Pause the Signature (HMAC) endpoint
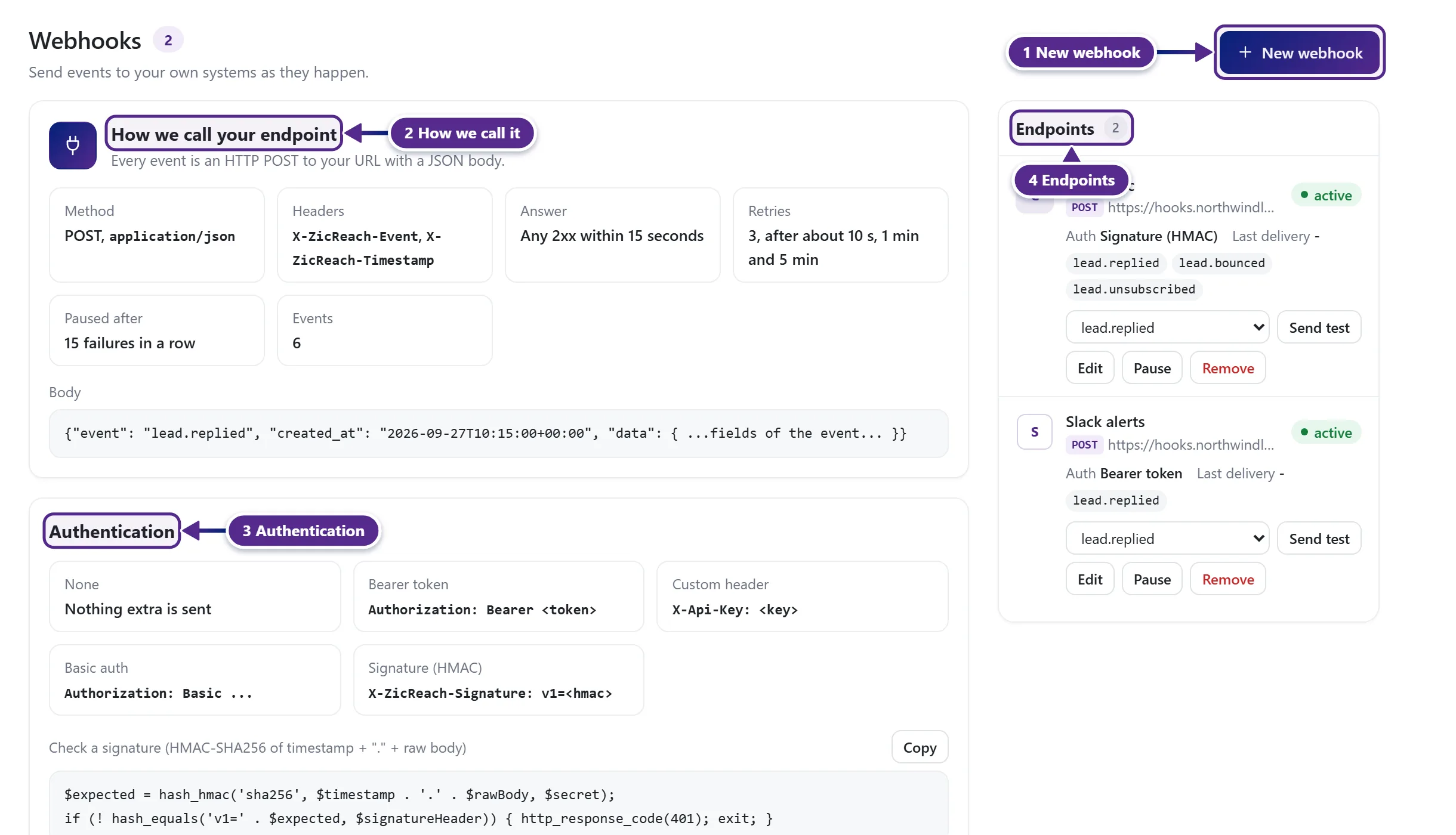 1152,368
